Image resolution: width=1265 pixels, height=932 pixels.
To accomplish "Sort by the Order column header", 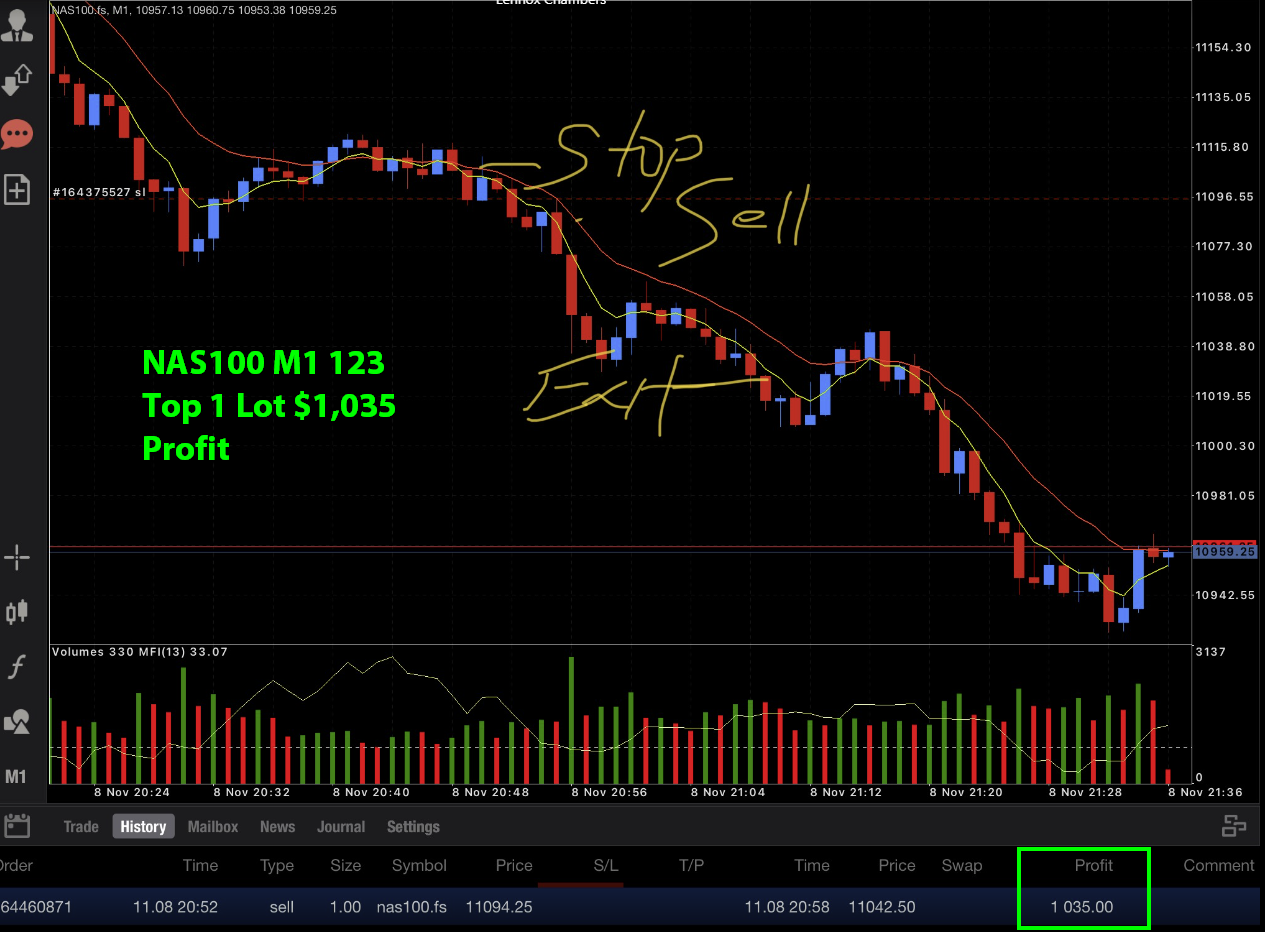I will (14, 866).
